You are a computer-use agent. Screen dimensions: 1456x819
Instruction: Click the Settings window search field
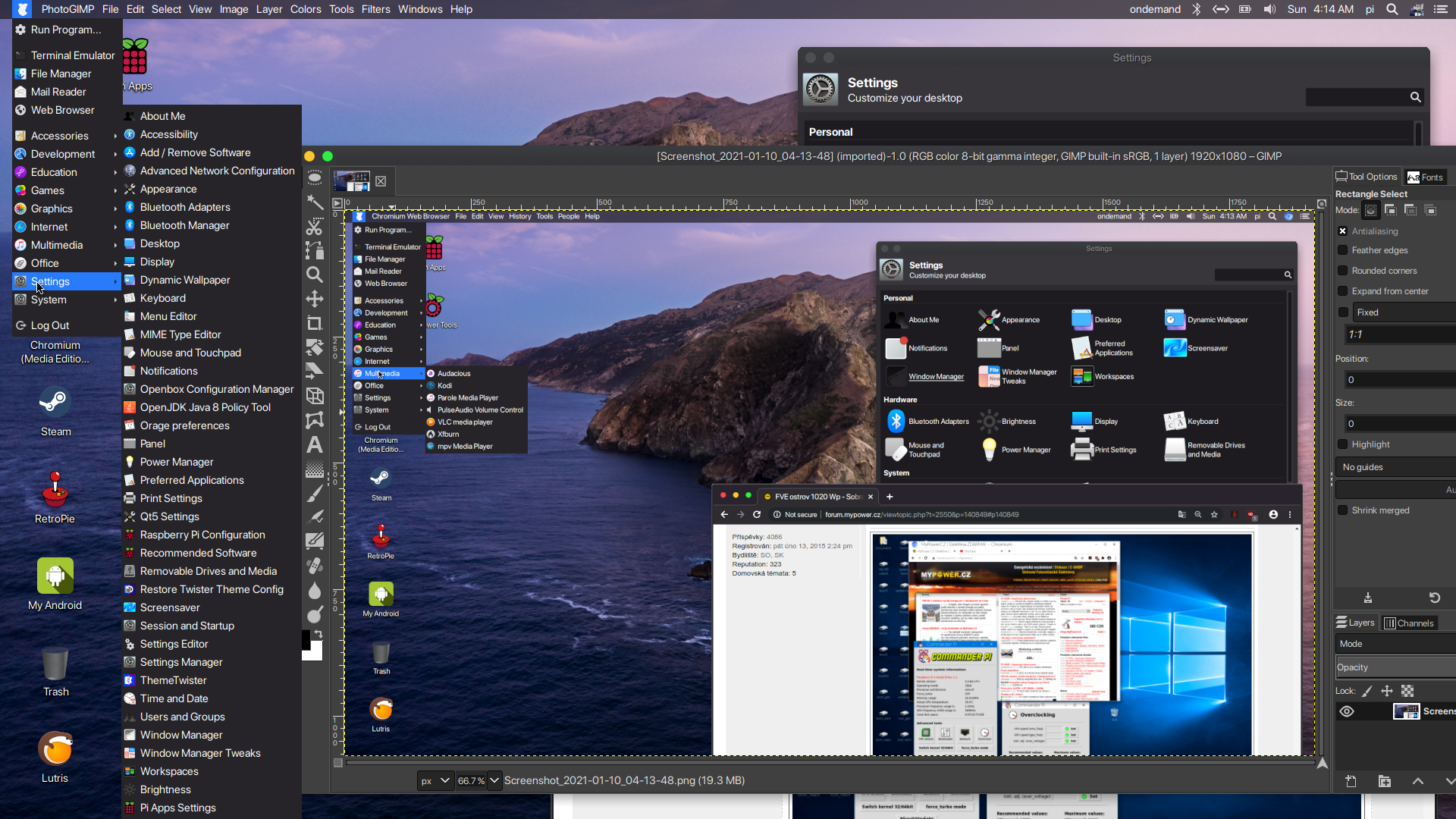tap(1357, 97)
